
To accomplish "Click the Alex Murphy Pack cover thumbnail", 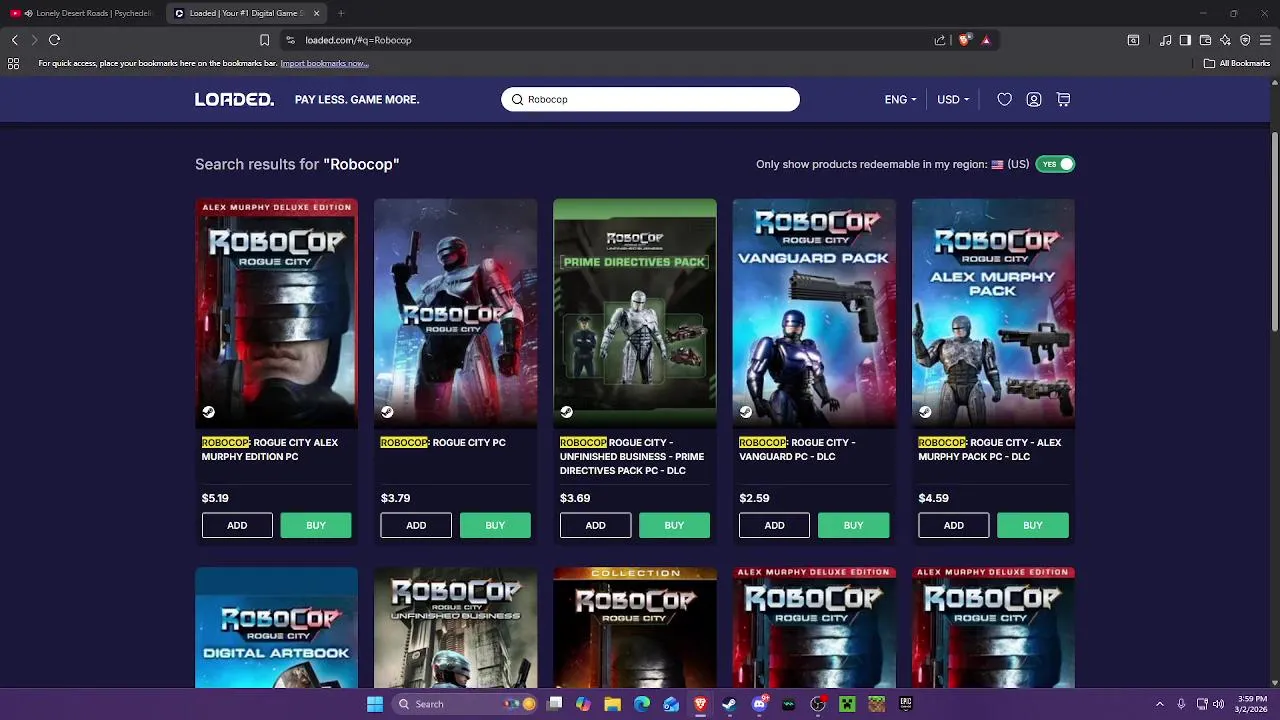I will [993, 313].
